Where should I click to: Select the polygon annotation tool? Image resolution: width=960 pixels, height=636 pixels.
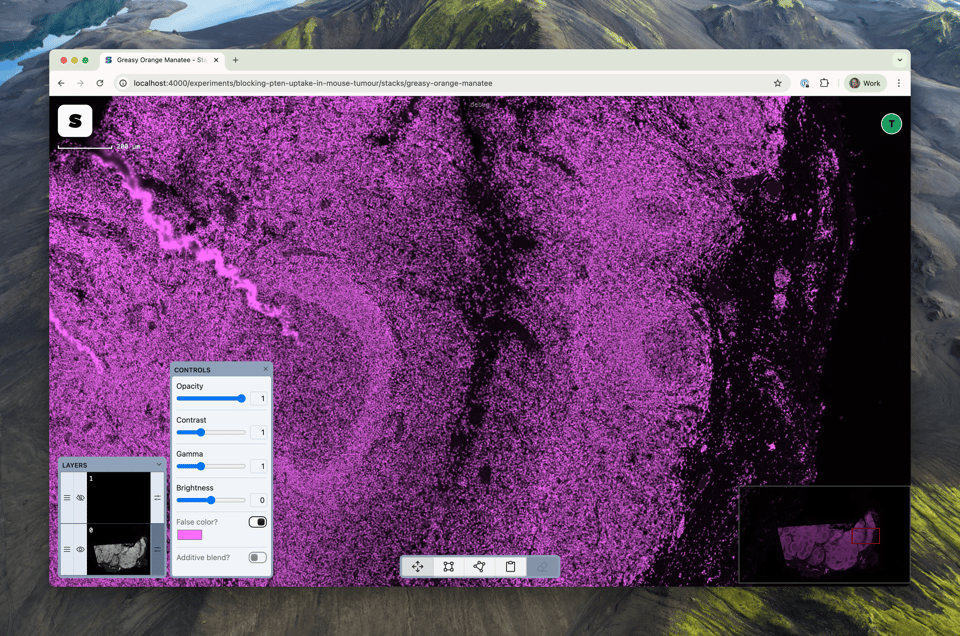(480, 567)
